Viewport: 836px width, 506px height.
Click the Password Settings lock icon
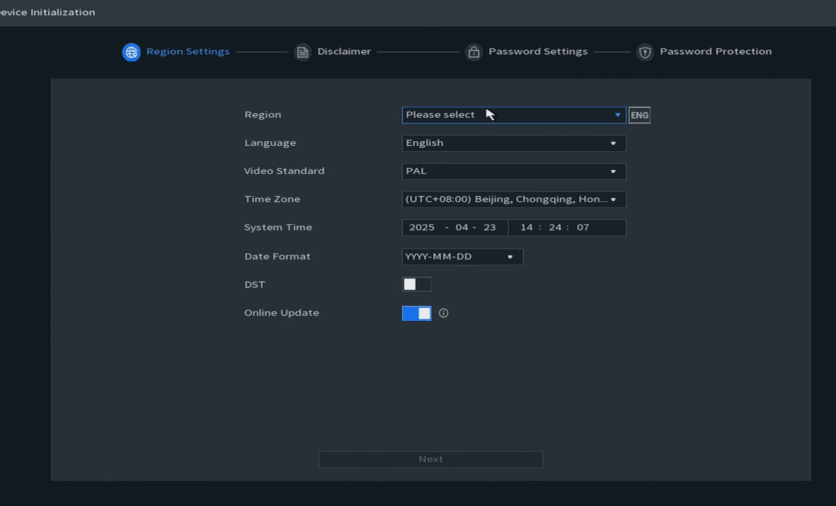coord(474,52)
